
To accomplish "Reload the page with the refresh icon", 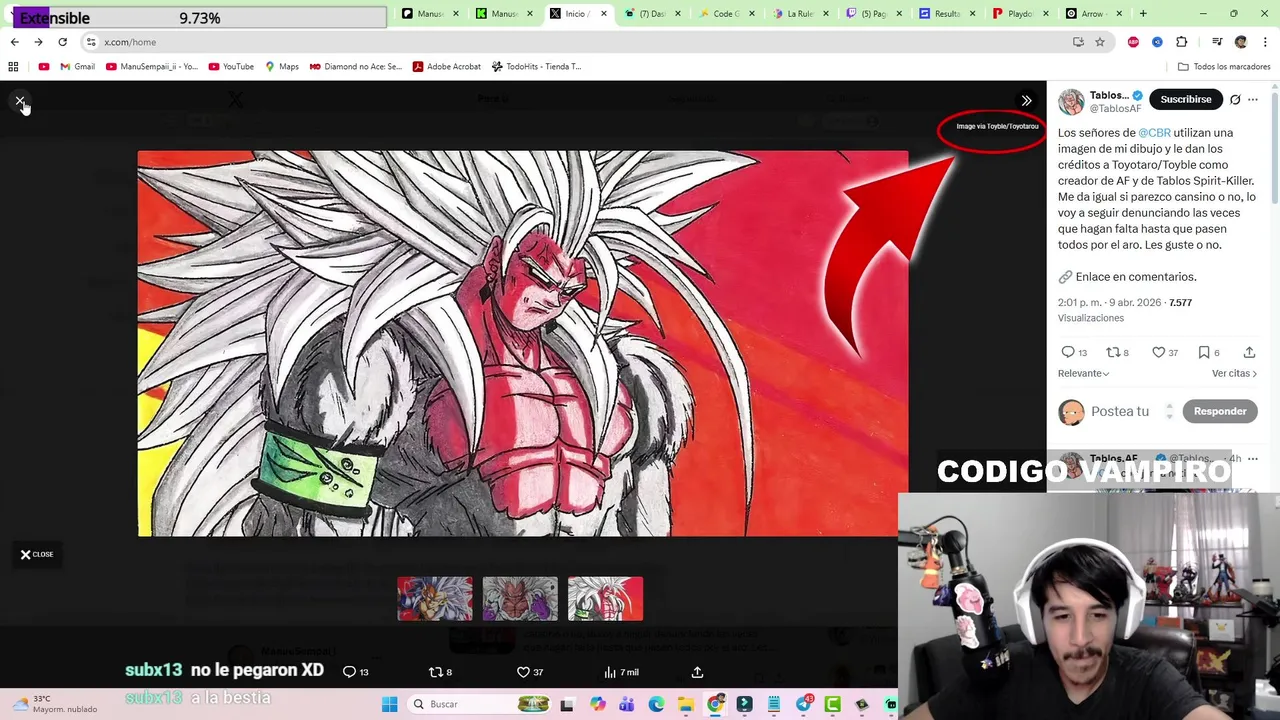I will tap(62, 42).
